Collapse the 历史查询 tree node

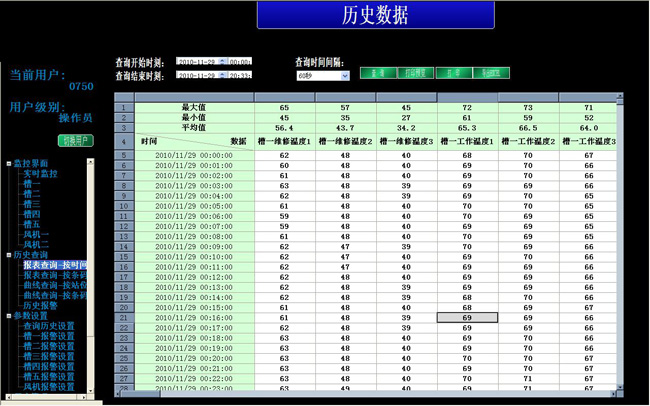pyautogui.click(x=9, y=255)
